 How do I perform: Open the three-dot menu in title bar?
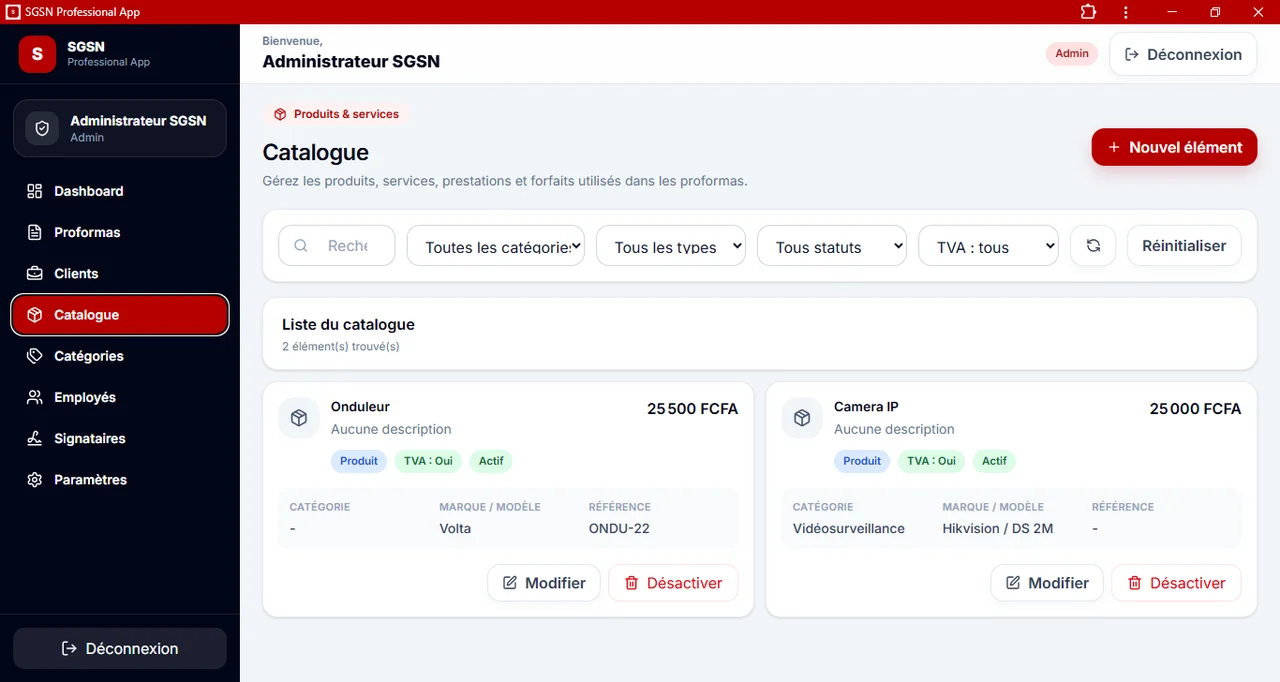pos(1126,12)
